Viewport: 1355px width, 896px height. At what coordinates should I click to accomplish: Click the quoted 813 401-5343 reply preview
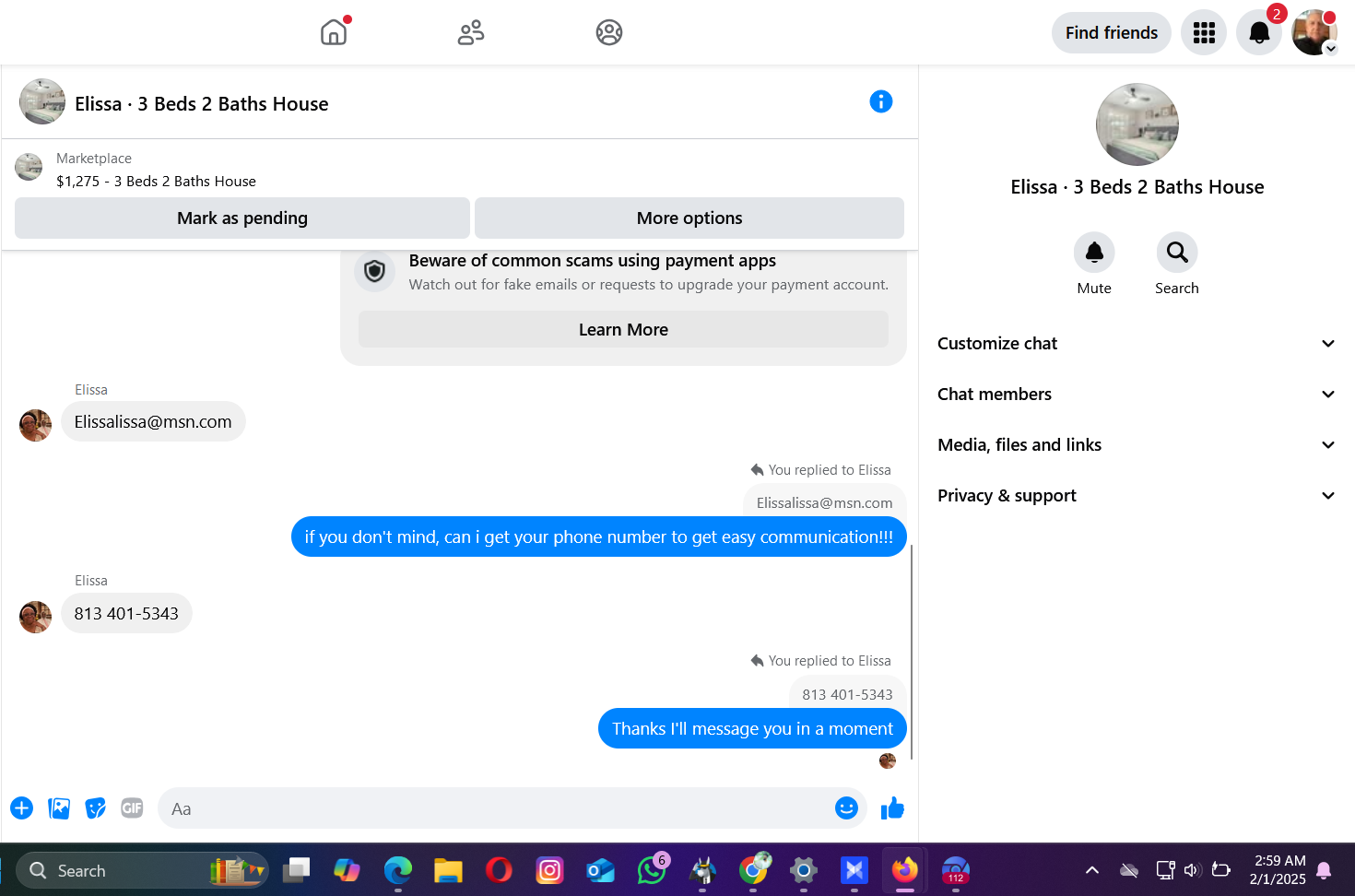pyautogui.click(x=847, y=694)
